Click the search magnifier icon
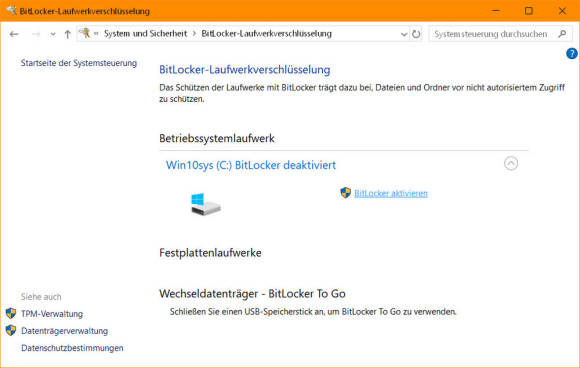580x368 pixels. 562,34
